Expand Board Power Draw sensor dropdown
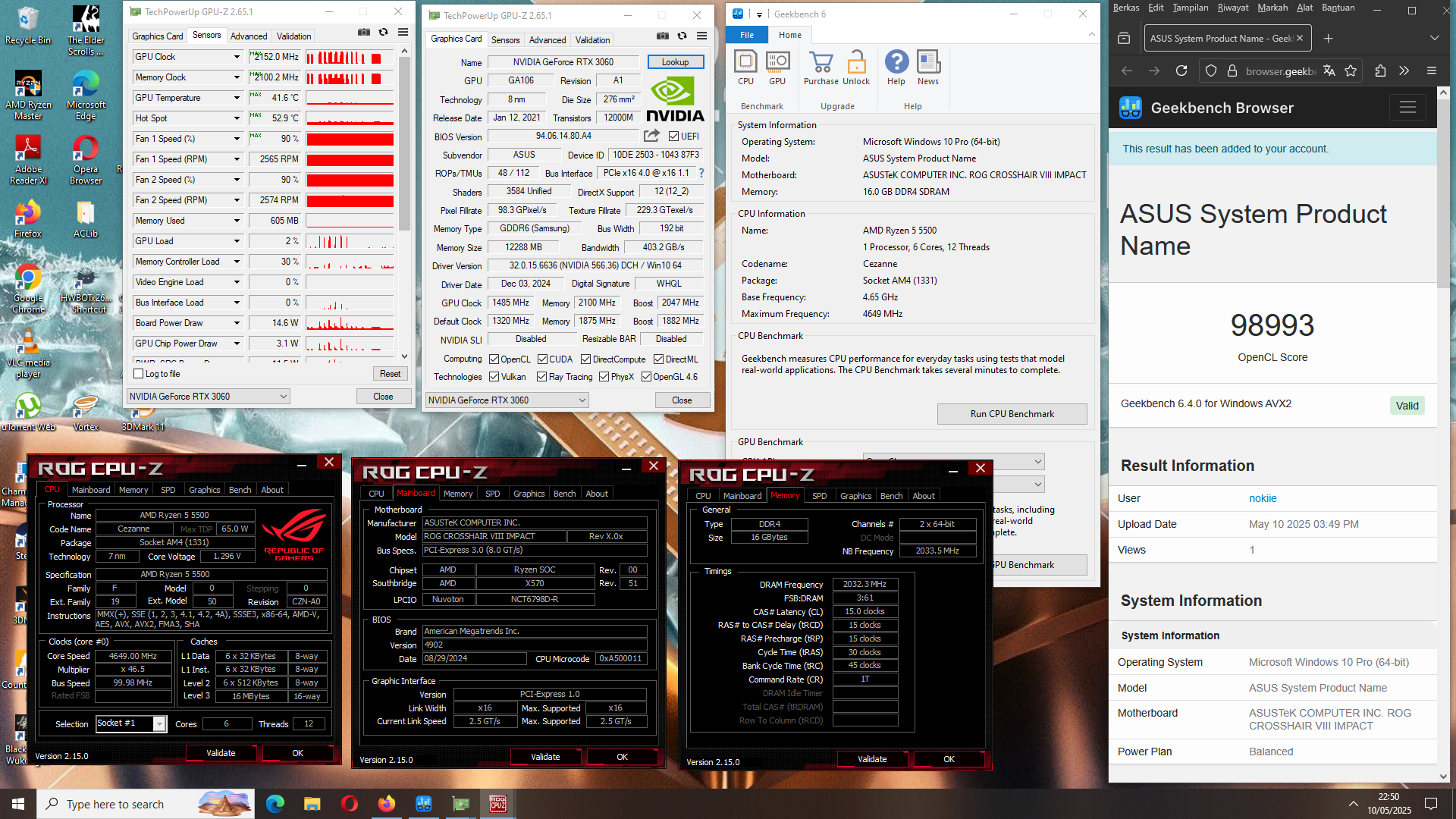This screenshot has height=819, width=1456. tap(237, 323)
